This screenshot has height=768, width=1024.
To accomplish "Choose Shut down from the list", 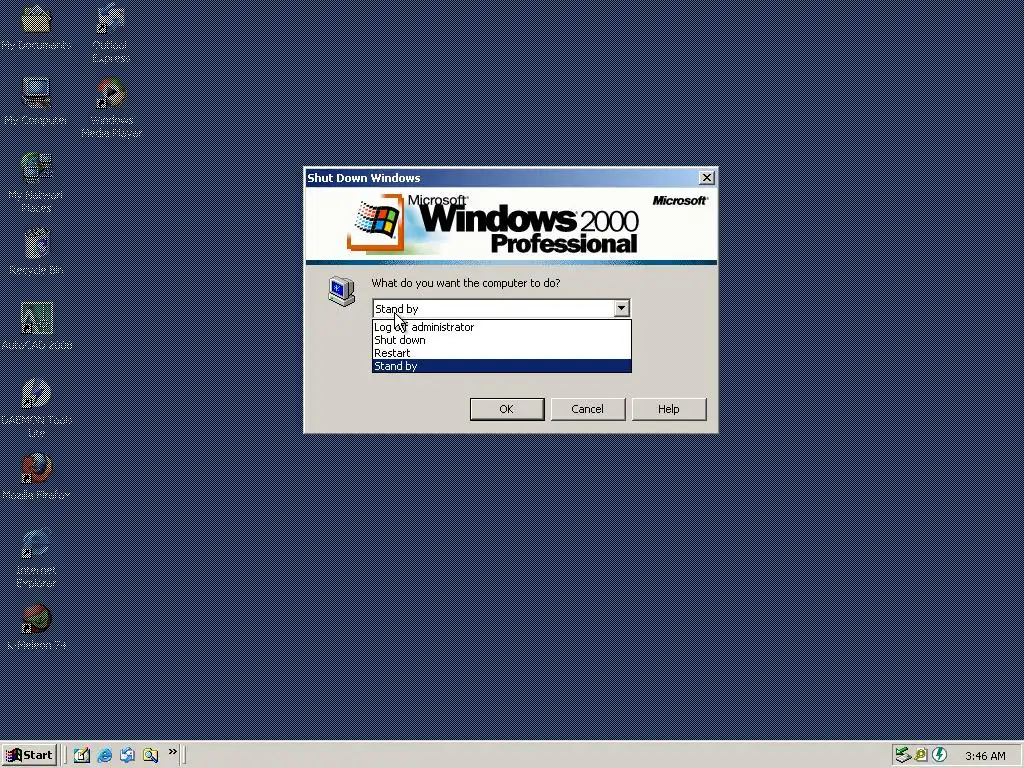I will coord(502,340).
